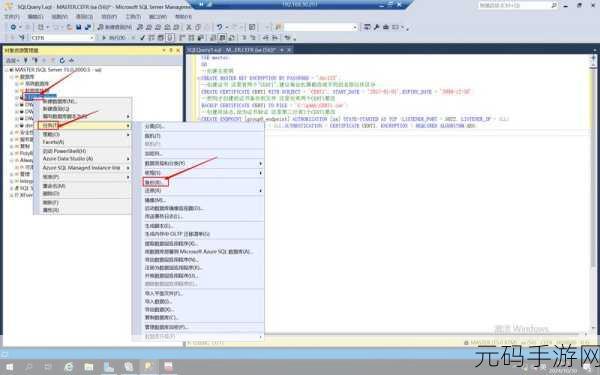This screenshot has height=375, width=600.
Task: Click the Refresh icon in Object Explorer toolbar
Action: click(x=62, y=60)
